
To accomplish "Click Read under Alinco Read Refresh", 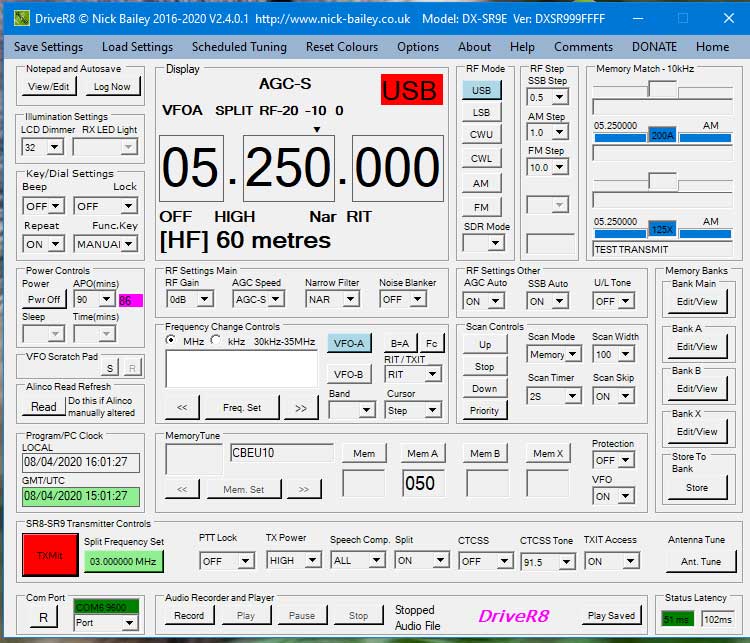I will (44, 407).
